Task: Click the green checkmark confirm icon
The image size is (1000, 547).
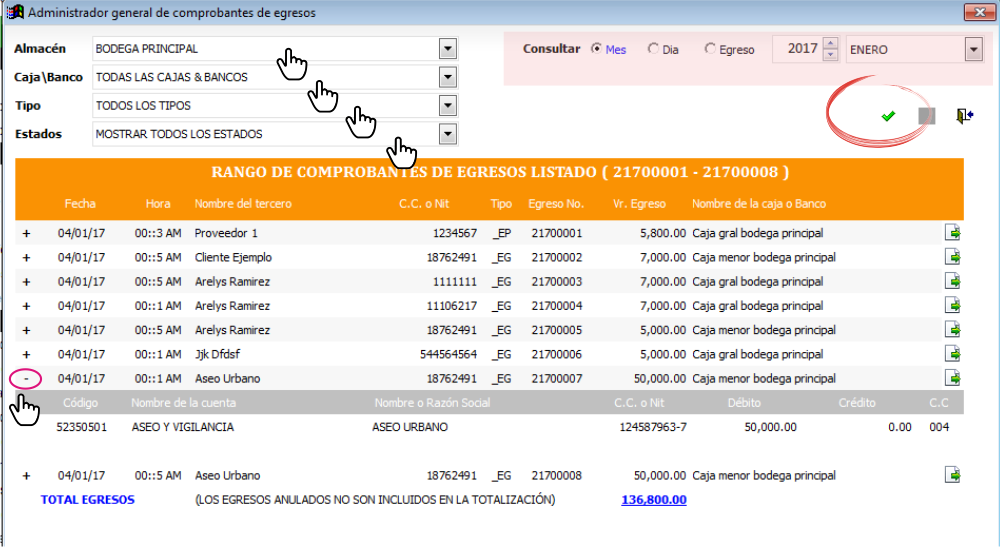Action: (888, 116)
